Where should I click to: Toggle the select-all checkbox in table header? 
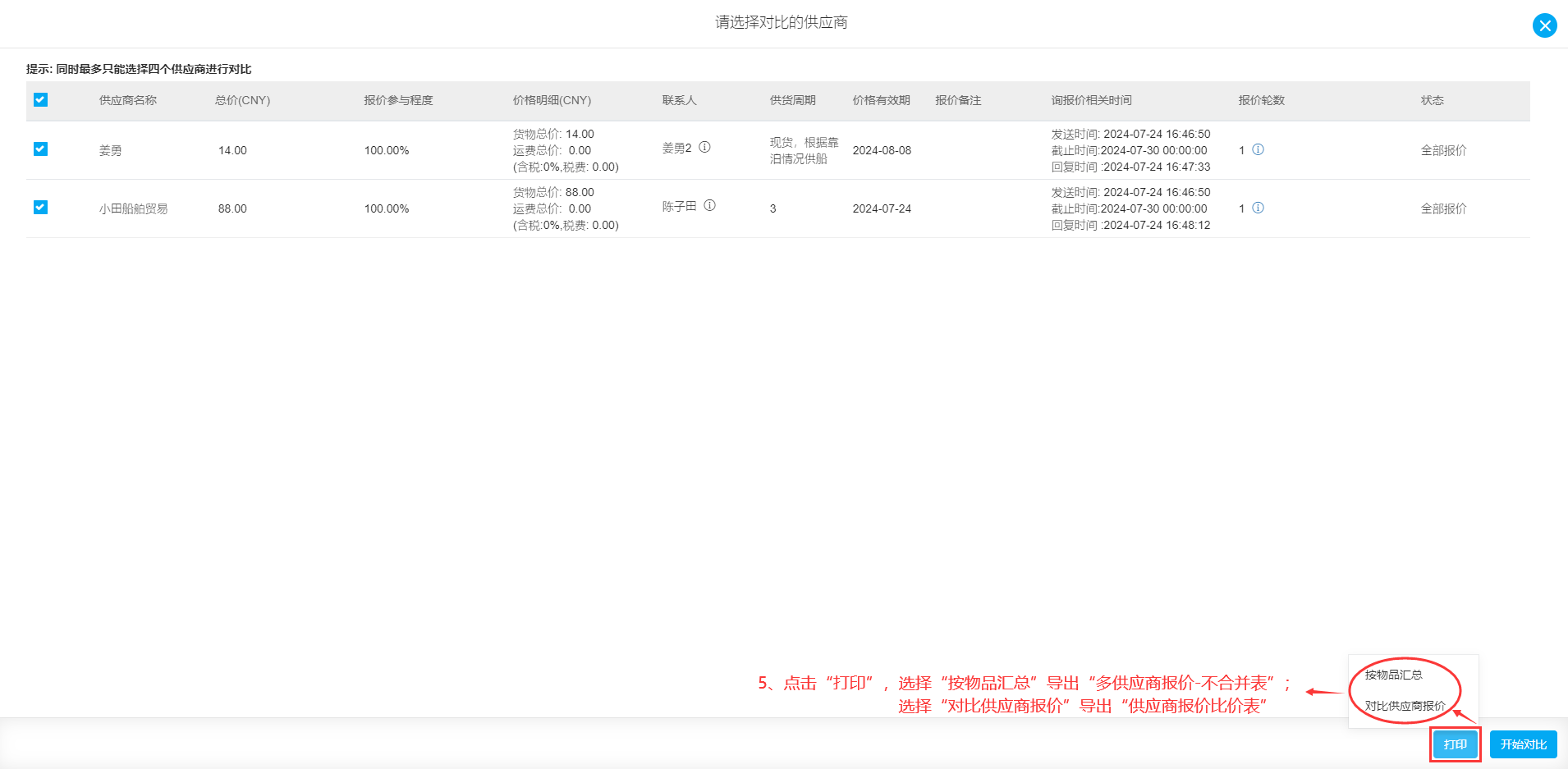pos(40,99)
